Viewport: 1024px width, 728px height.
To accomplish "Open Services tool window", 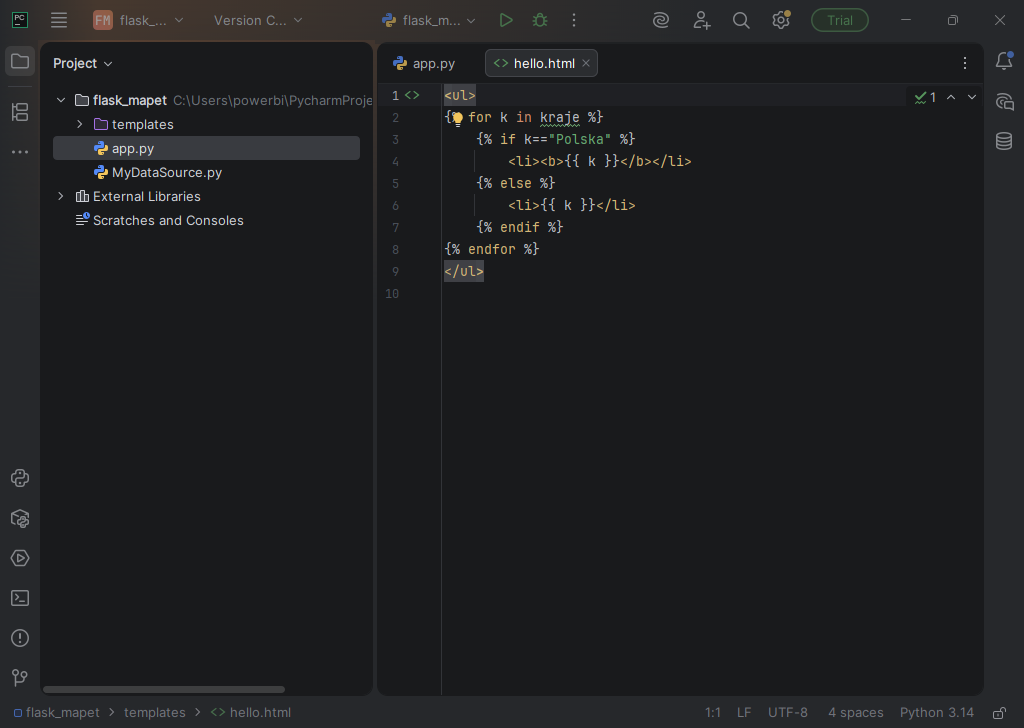I will tap(20, 558).
